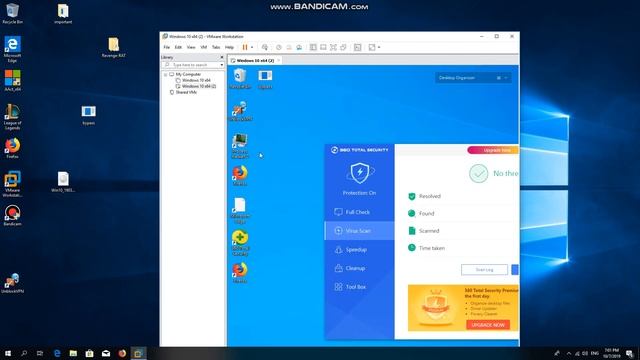
Task: Open the notification center on host taskbar
Action: [x=630, y=353]
